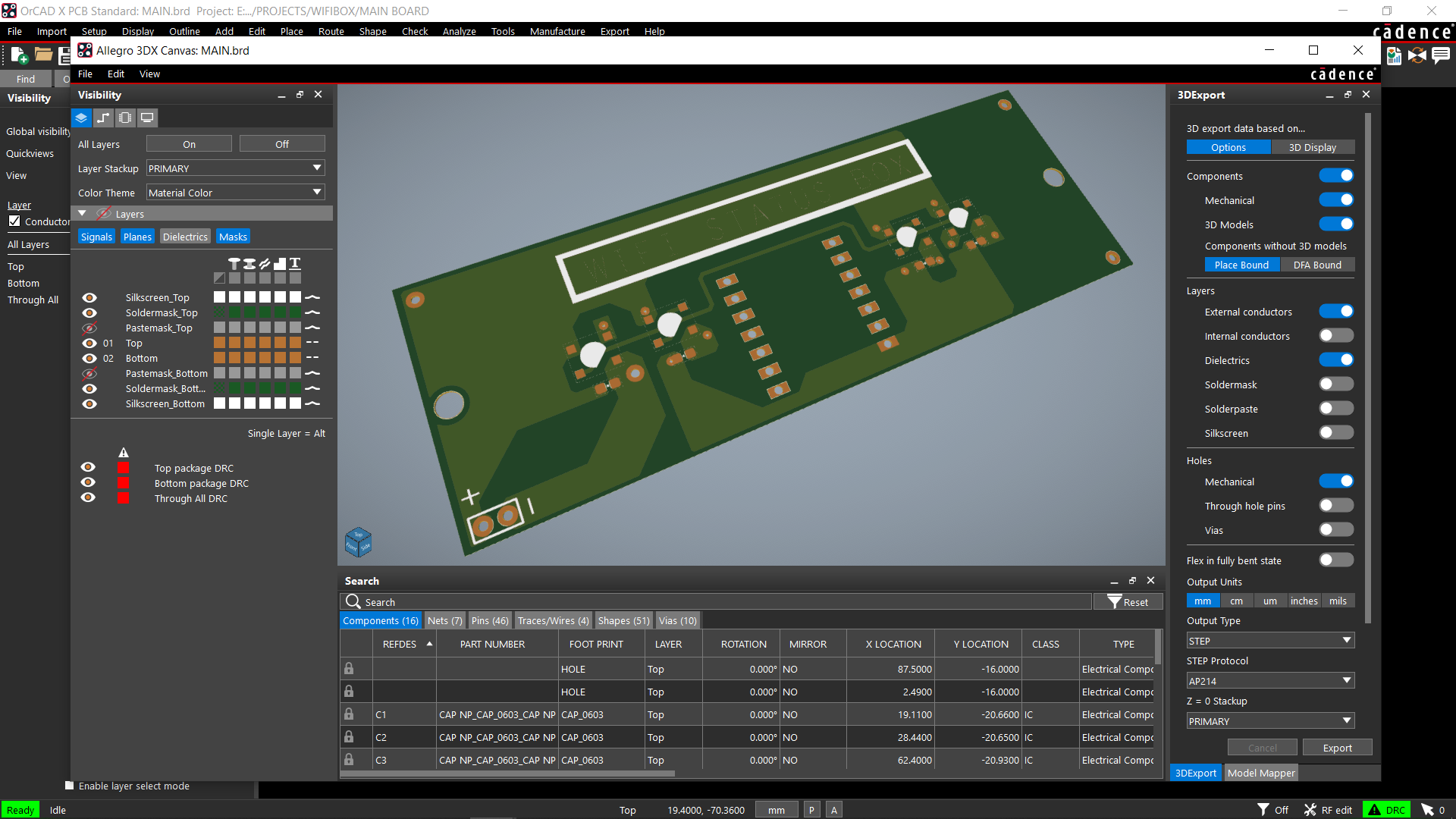Image resolution: width=1456 pixels, height=819 pixels.
Task: Hide the Silkscreen_Top layer
Action: coord(89,298)
